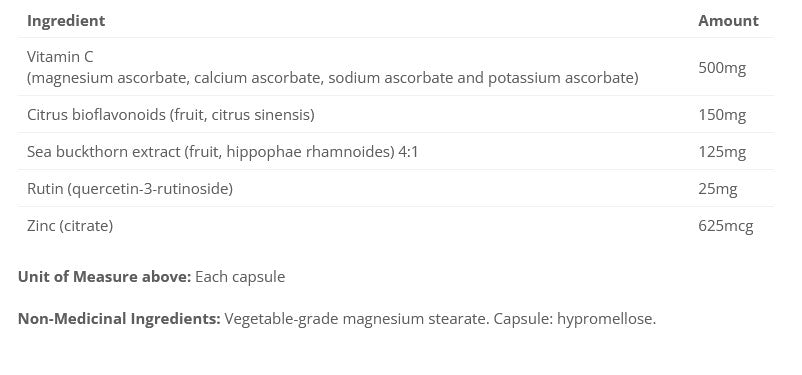Click the 4:1 ratio in sea buckthorn row
Image resolution: width=802 pixels, height=375 pixels.
[408, 152]
